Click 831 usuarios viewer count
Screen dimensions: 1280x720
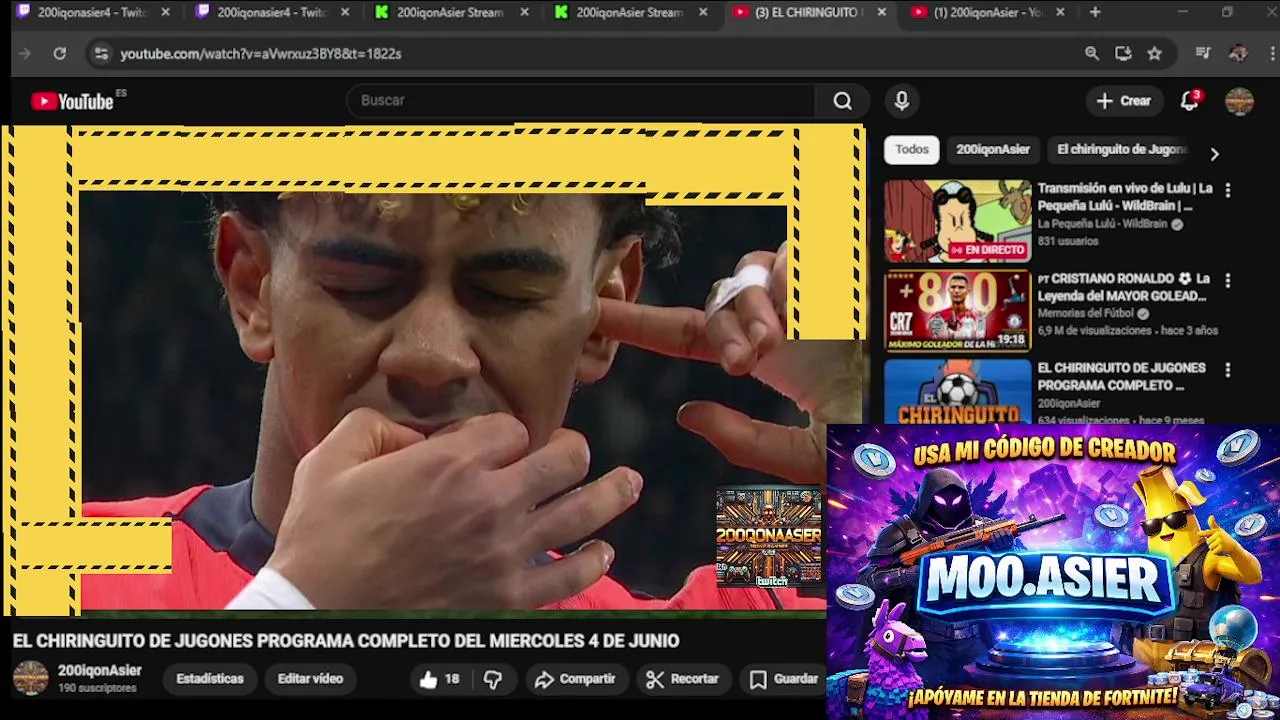[1068, 242]
